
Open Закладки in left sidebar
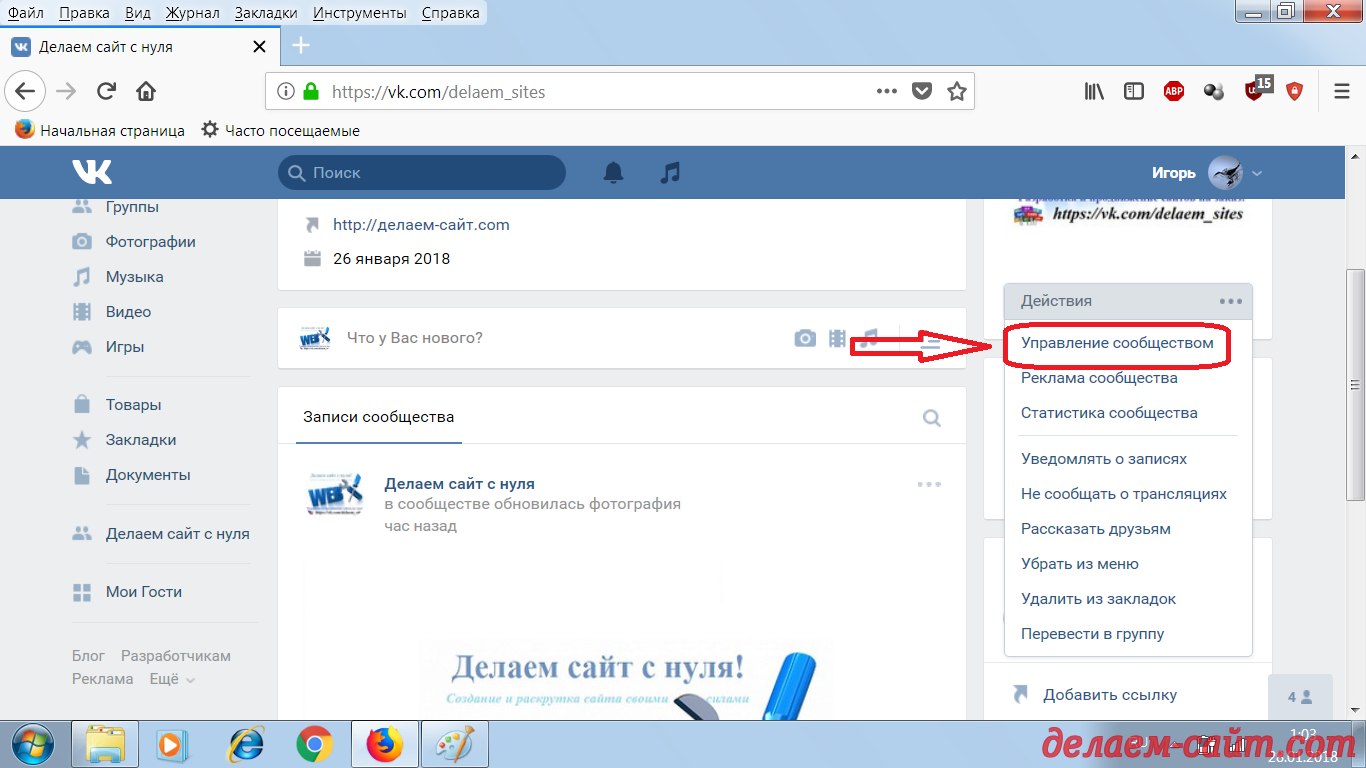tap(140, 440)
